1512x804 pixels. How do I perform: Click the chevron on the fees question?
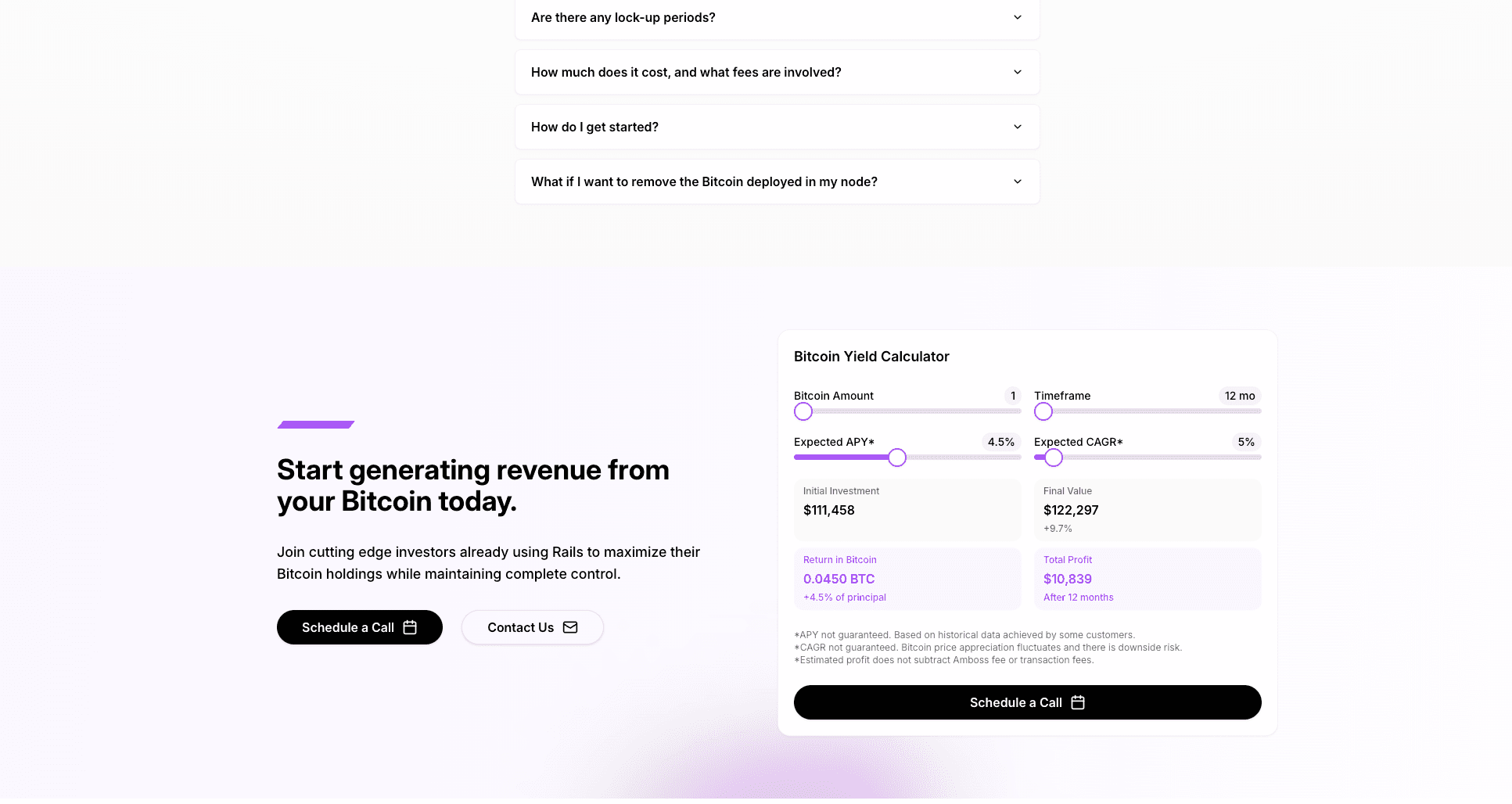1017,71
